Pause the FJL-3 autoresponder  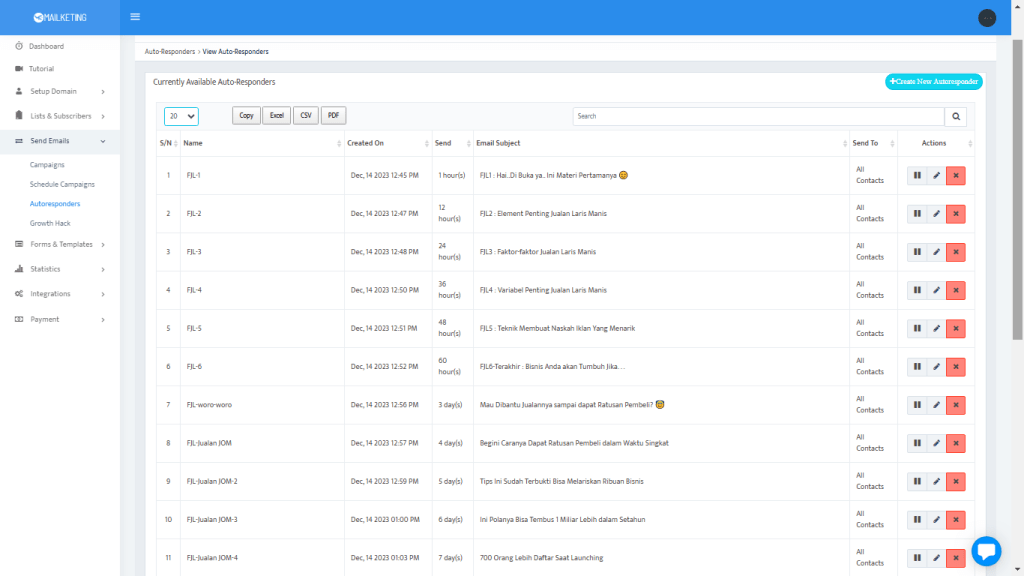click(x=917, y=252)
